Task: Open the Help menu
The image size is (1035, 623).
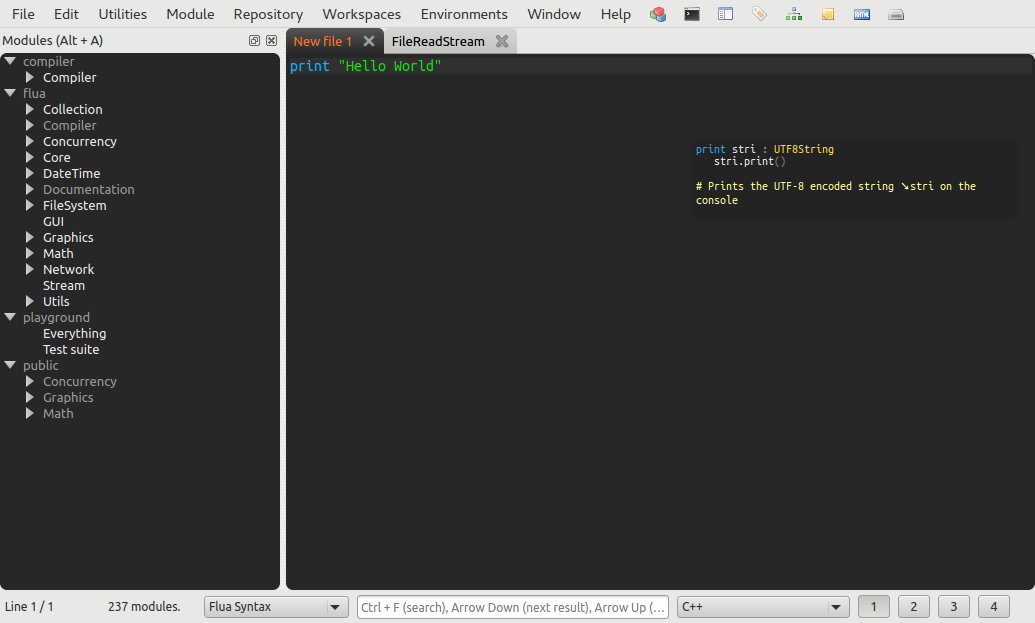Action: pyautogui.click(x=616, y=14)
